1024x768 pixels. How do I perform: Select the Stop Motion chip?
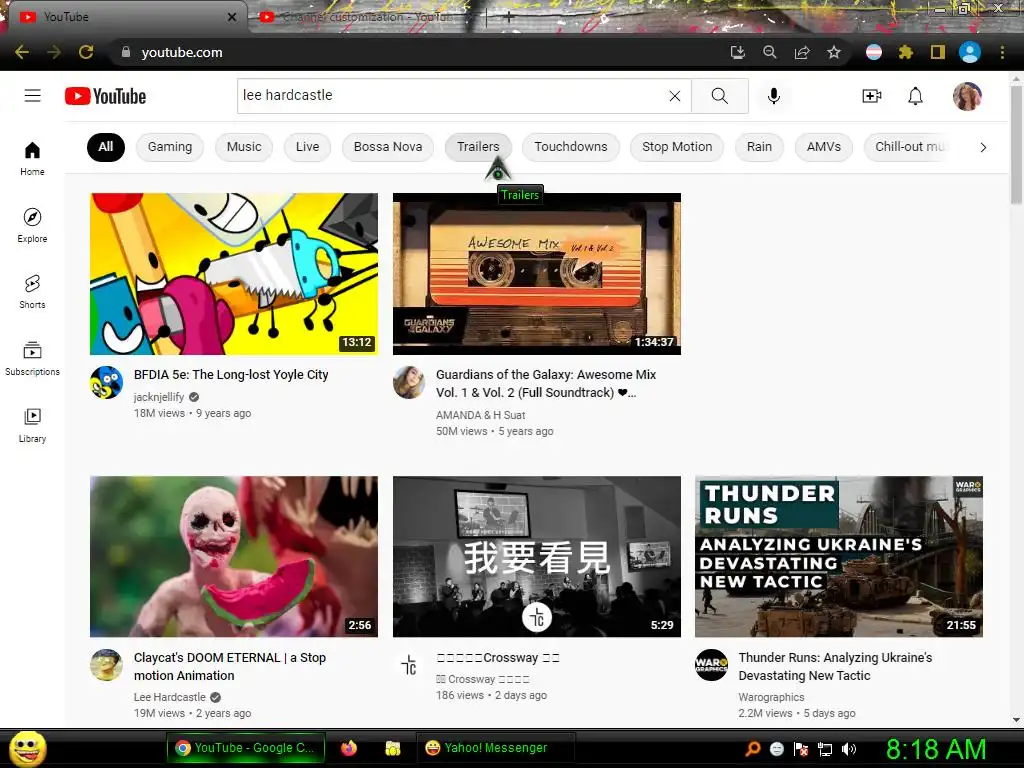coord(677,147)
